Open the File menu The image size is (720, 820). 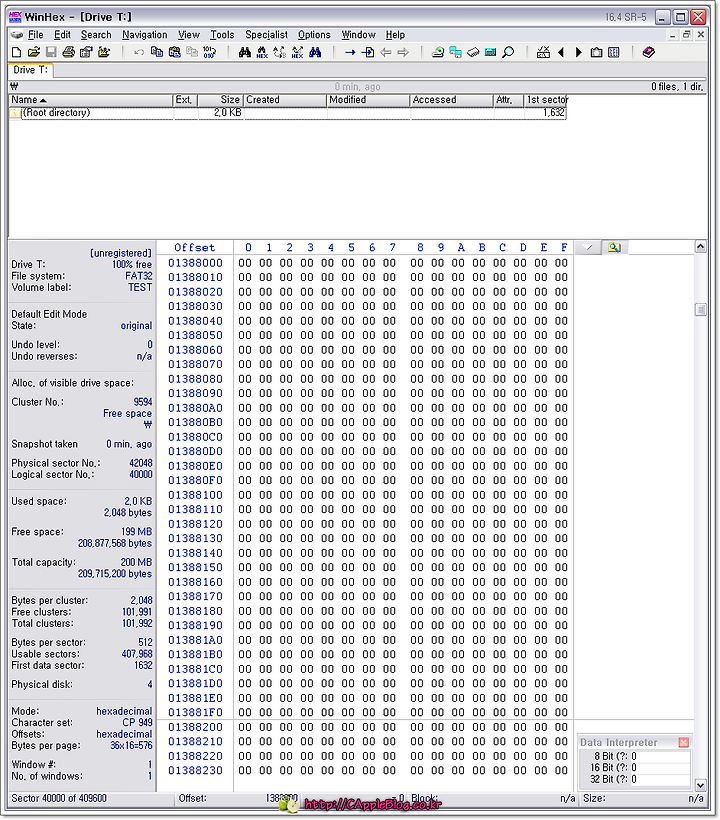click(36, 35)
